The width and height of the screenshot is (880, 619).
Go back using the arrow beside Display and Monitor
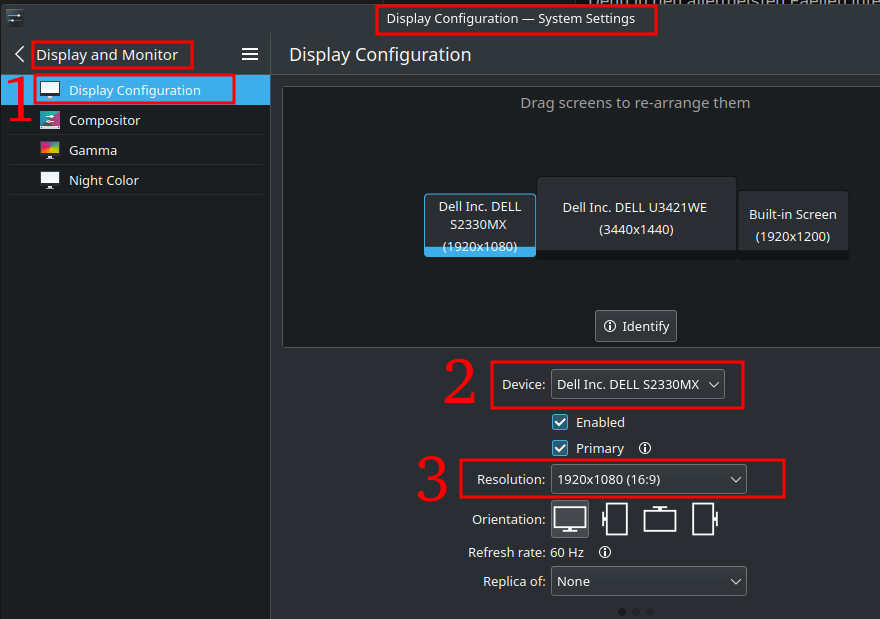coord(20,54)
